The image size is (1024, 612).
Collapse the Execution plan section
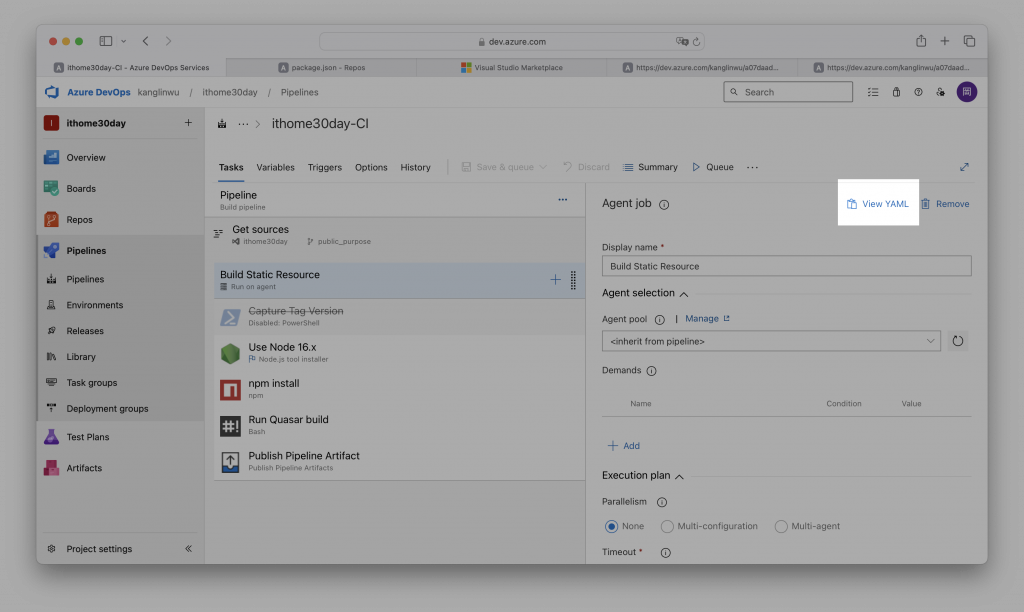679,476
